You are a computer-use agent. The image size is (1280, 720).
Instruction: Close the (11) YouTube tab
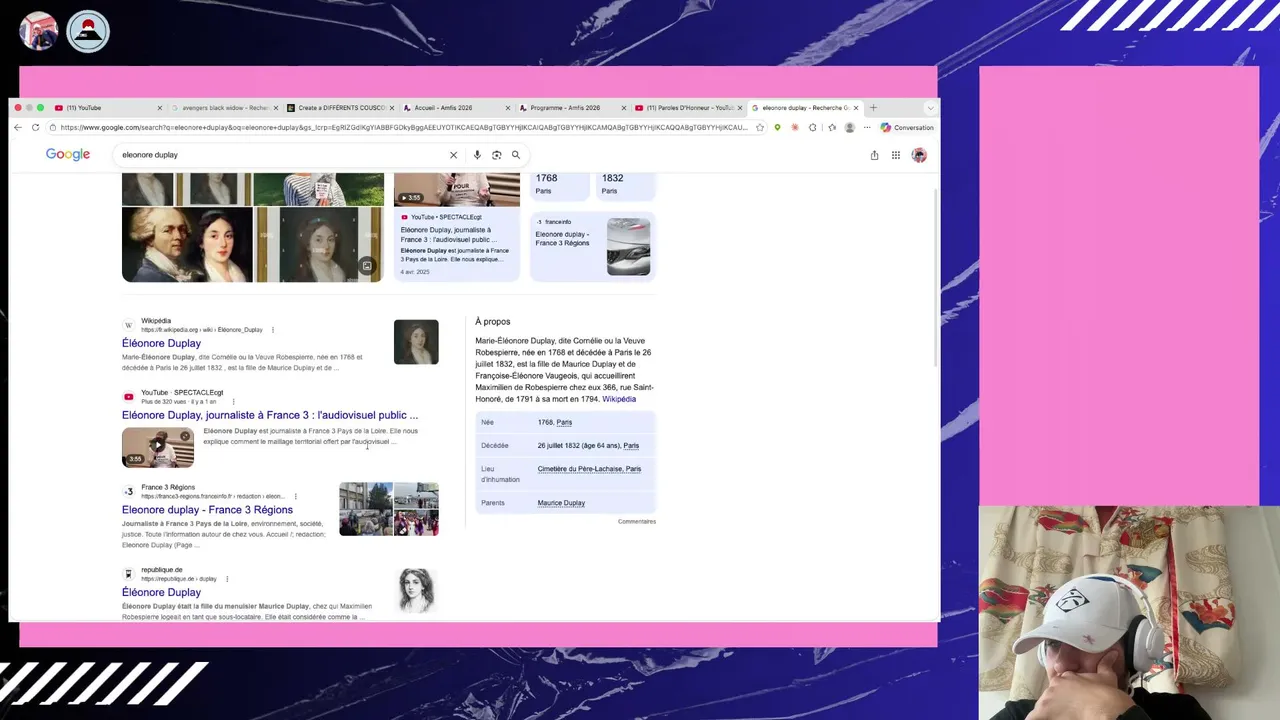pos(159,107)
